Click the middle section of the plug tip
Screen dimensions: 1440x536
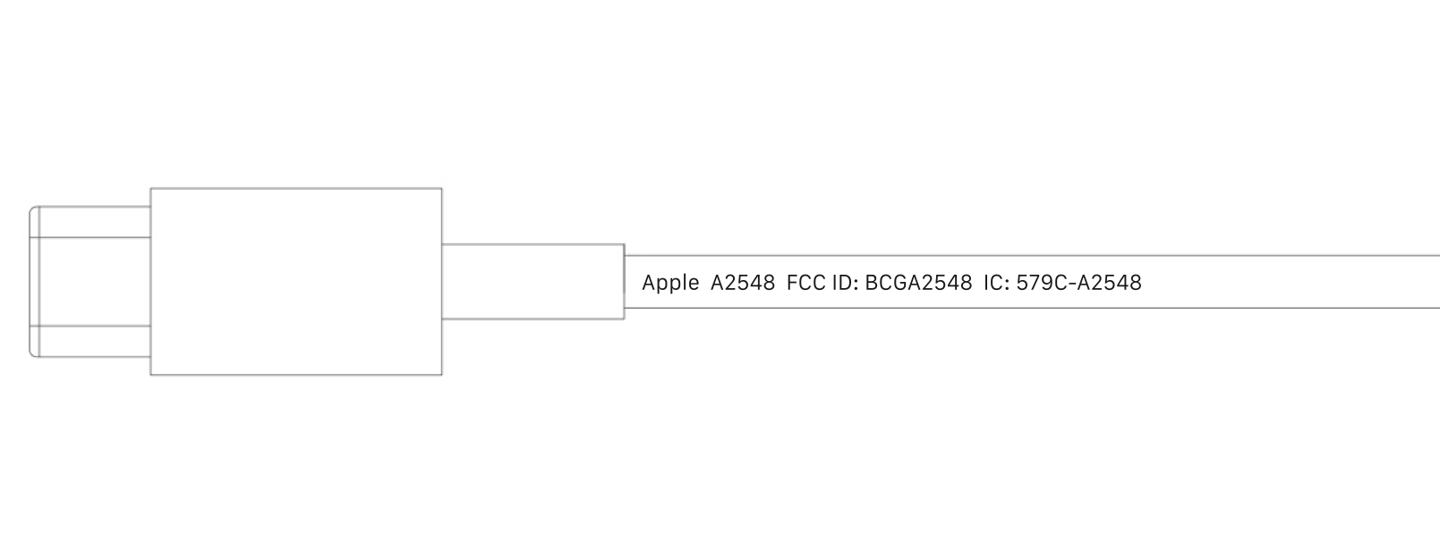pyautogui.click(x=92, y=281)
